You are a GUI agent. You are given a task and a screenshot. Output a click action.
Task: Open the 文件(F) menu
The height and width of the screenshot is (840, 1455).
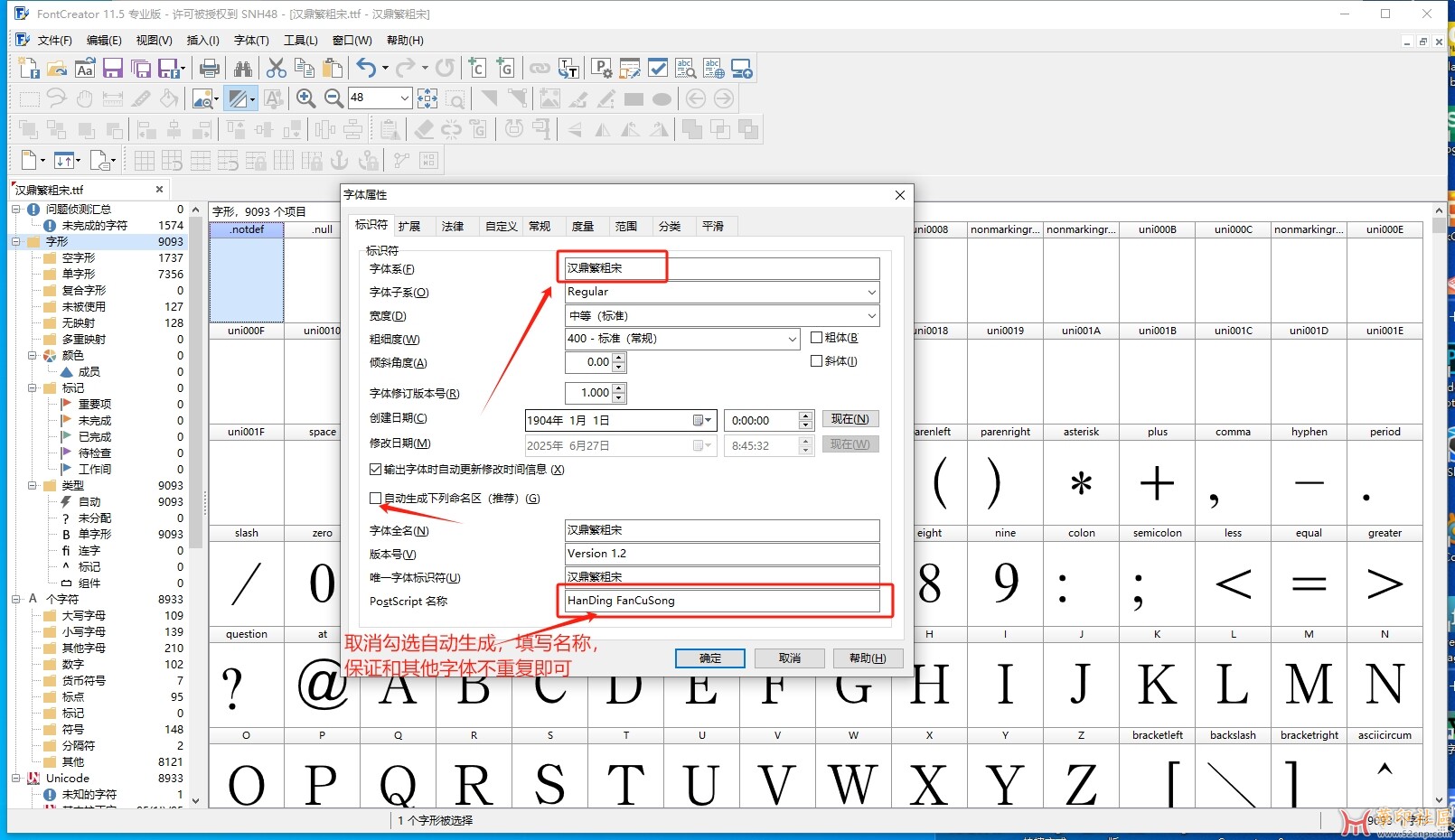(54, 41)
